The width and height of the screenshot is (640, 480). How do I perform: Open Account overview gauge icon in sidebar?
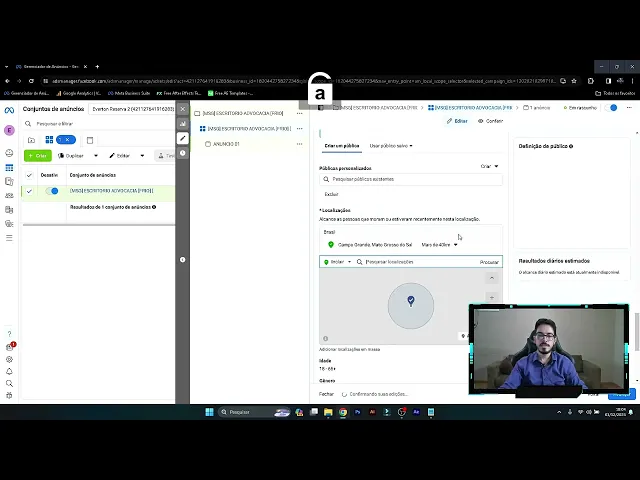point(9,153)
